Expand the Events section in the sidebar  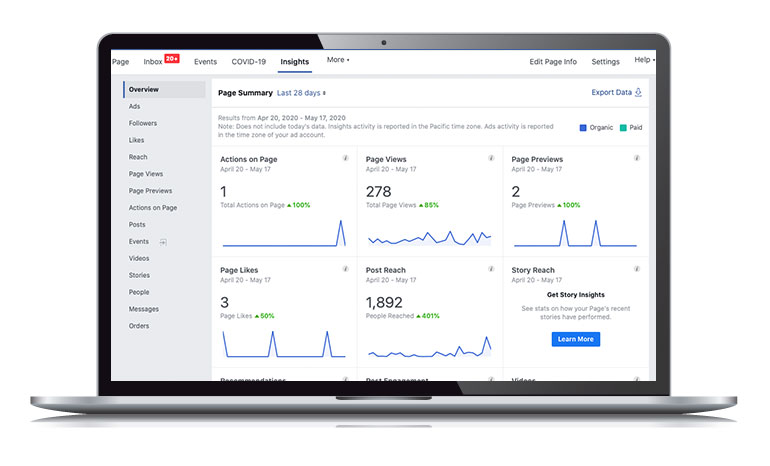click(163, 242)
